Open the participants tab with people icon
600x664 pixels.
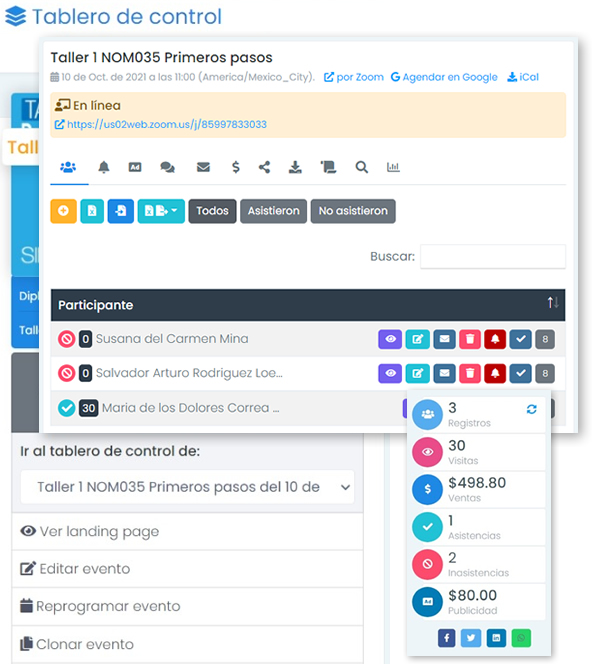point(68,167)
